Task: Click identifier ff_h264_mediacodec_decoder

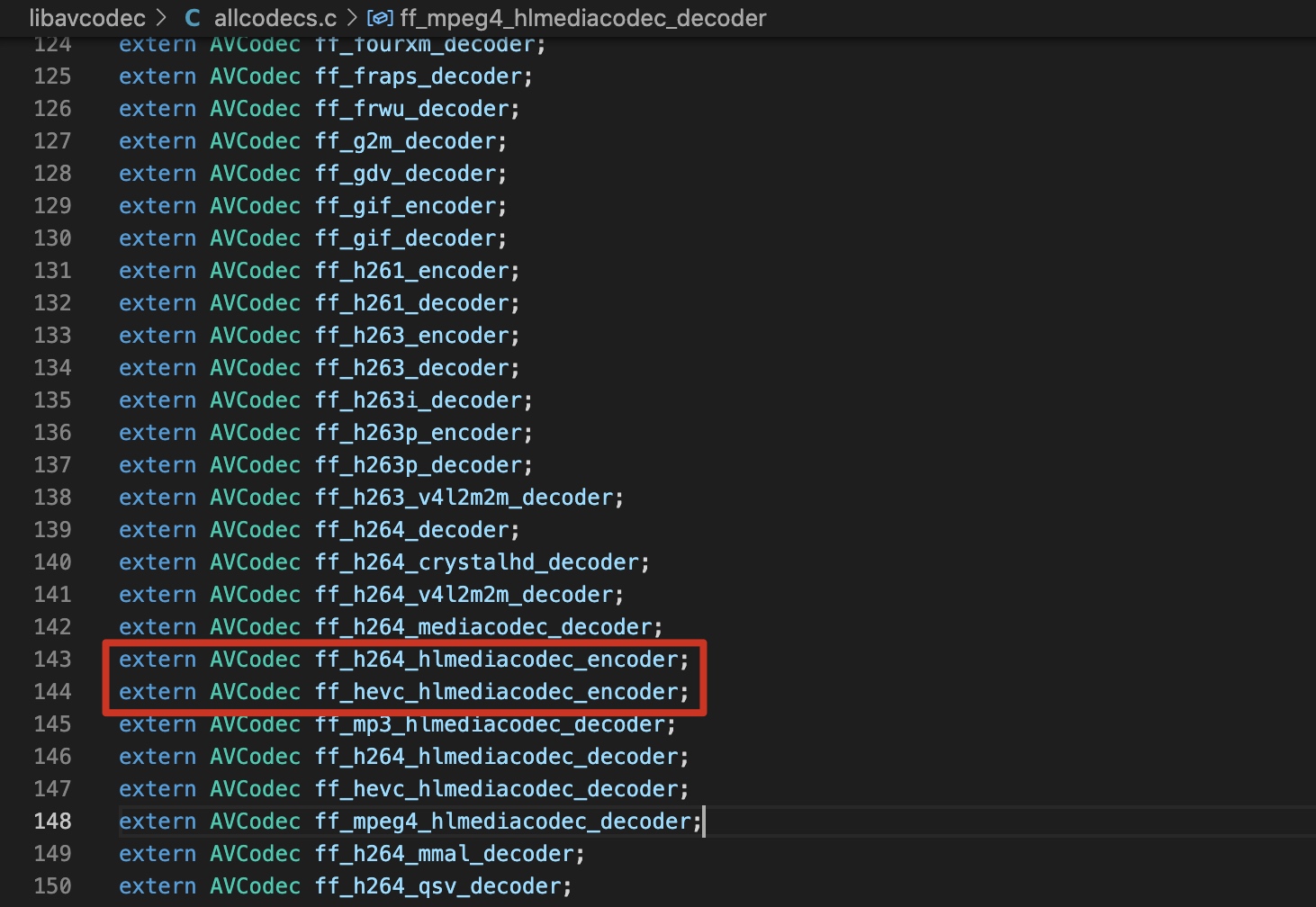Action: pyautogui.click(x=484, y=627)
